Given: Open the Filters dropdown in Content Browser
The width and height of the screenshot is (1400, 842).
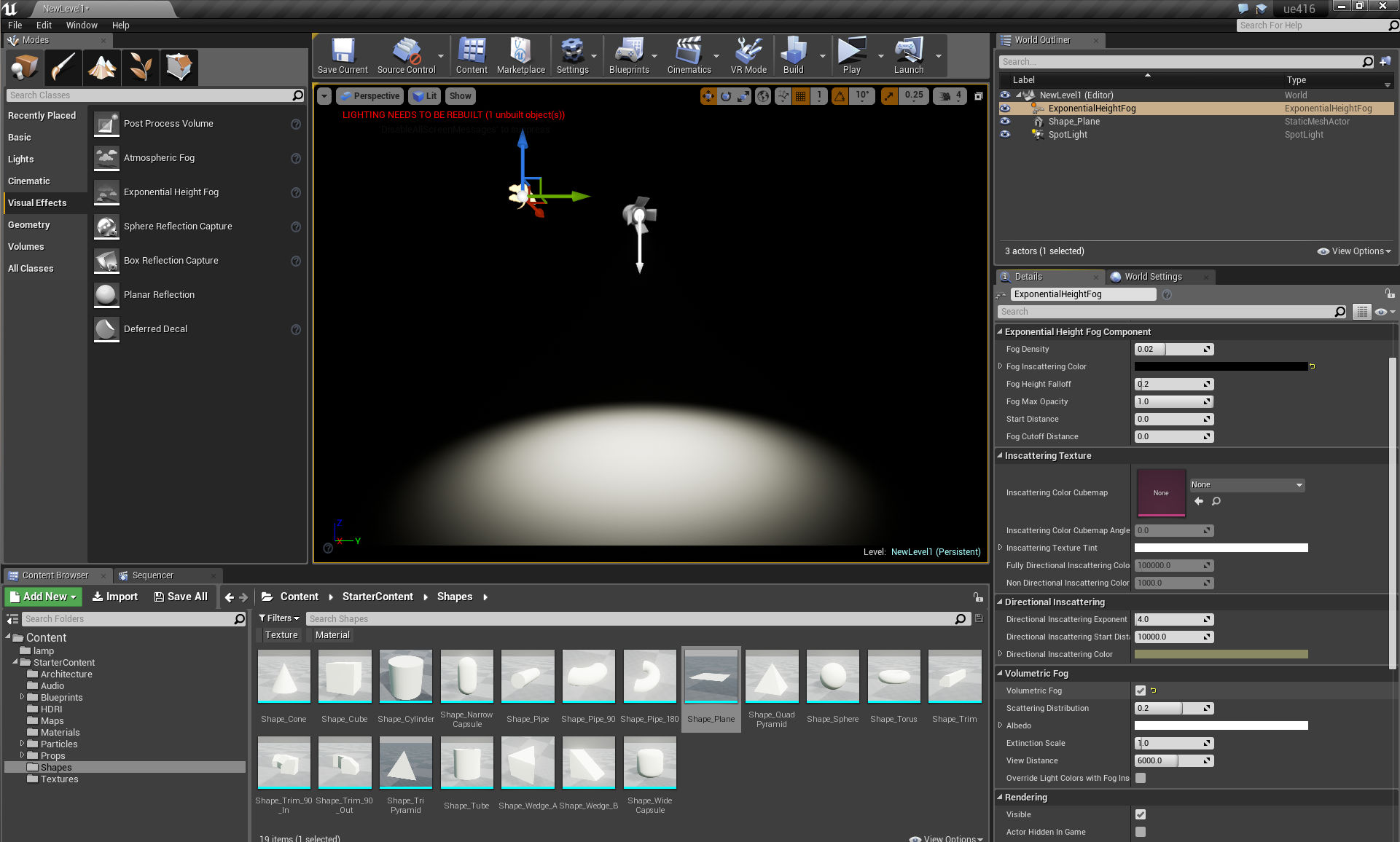Looking at the screenshot, I should [x=279, y=618].
